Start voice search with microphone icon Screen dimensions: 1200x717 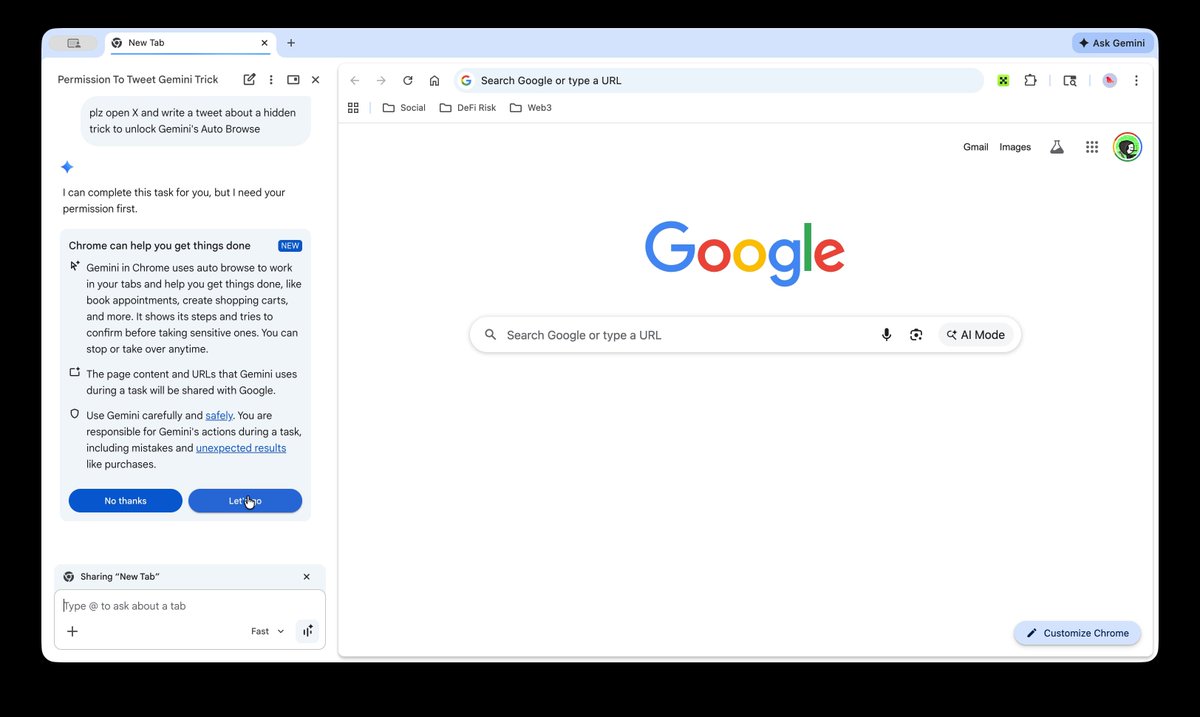[886, 335]
